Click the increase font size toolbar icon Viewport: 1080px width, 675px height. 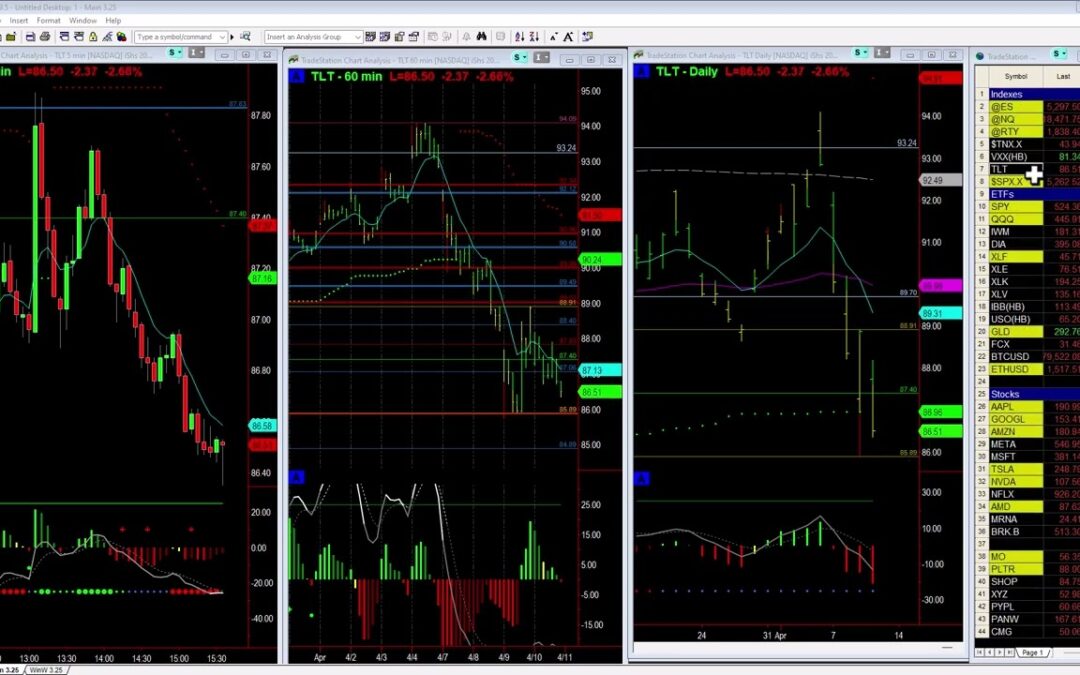567,37
